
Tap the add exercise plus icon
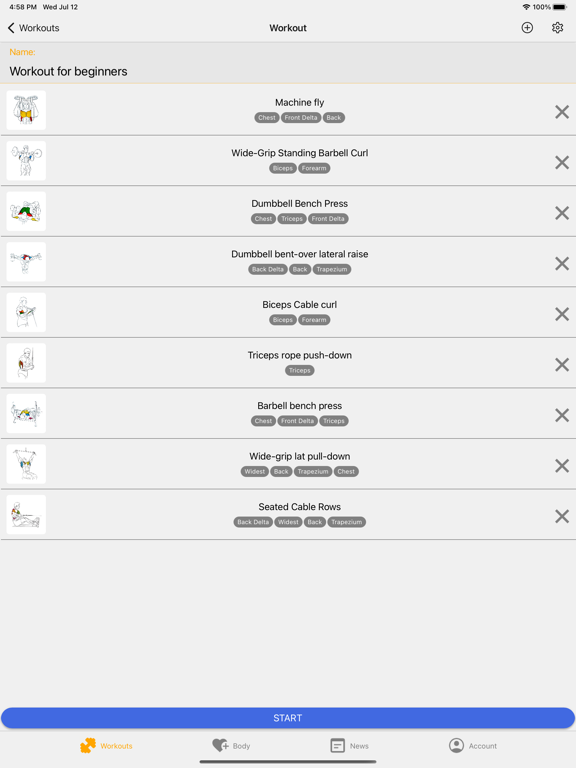point(527,28)
